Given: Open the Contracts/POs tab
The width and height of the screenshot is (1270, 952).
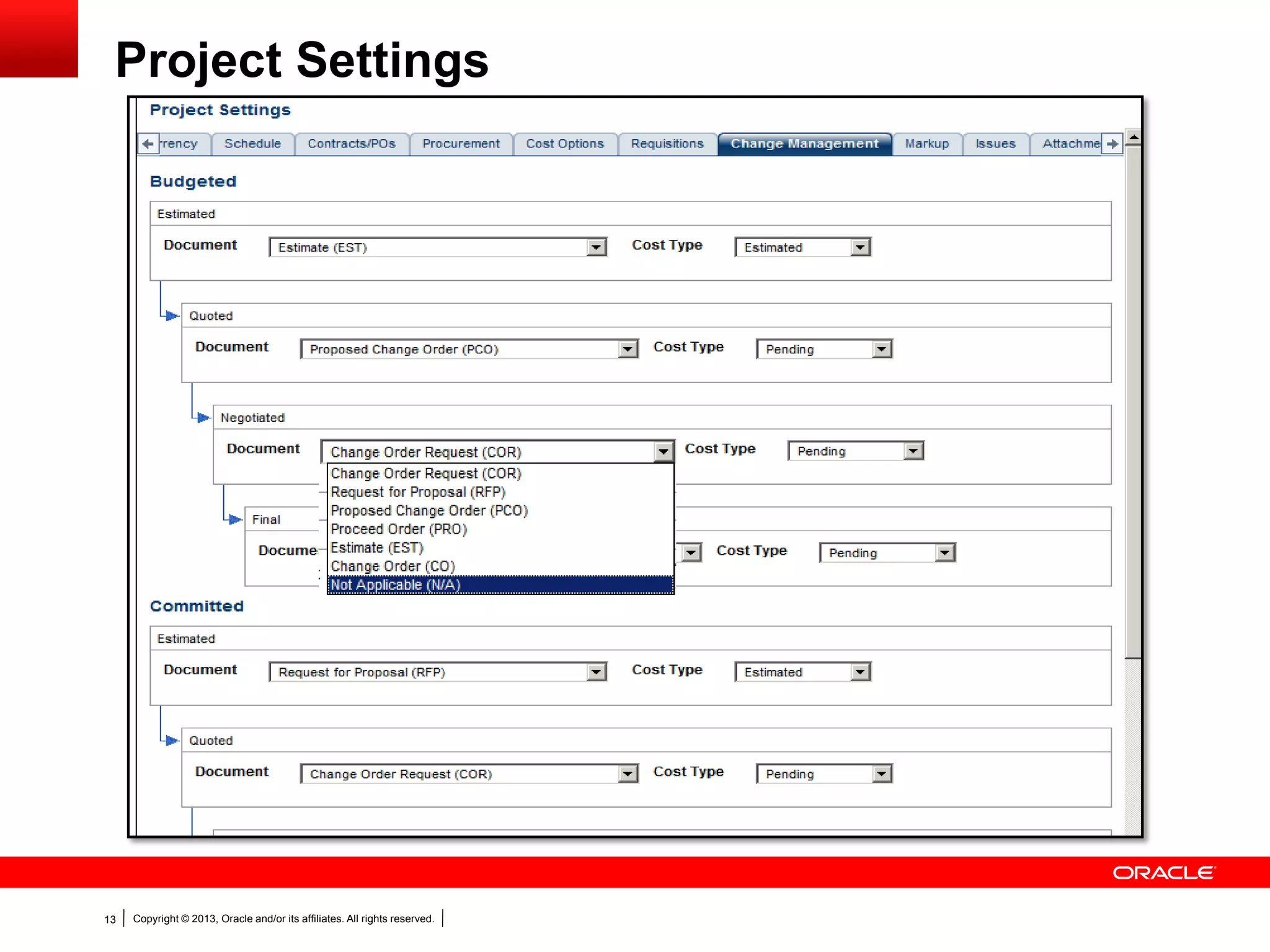Looking at the screenshot, I should 352,144.
